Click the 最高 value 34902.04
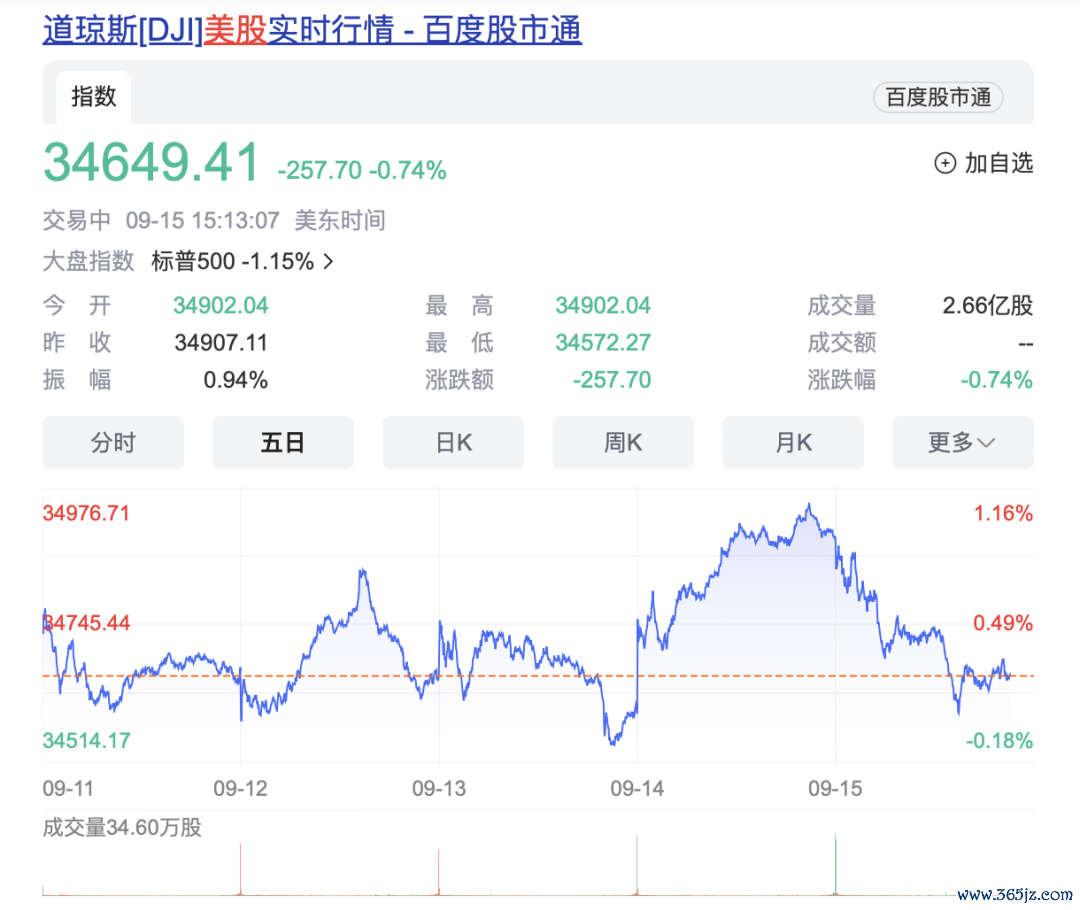 coord(603,305)
